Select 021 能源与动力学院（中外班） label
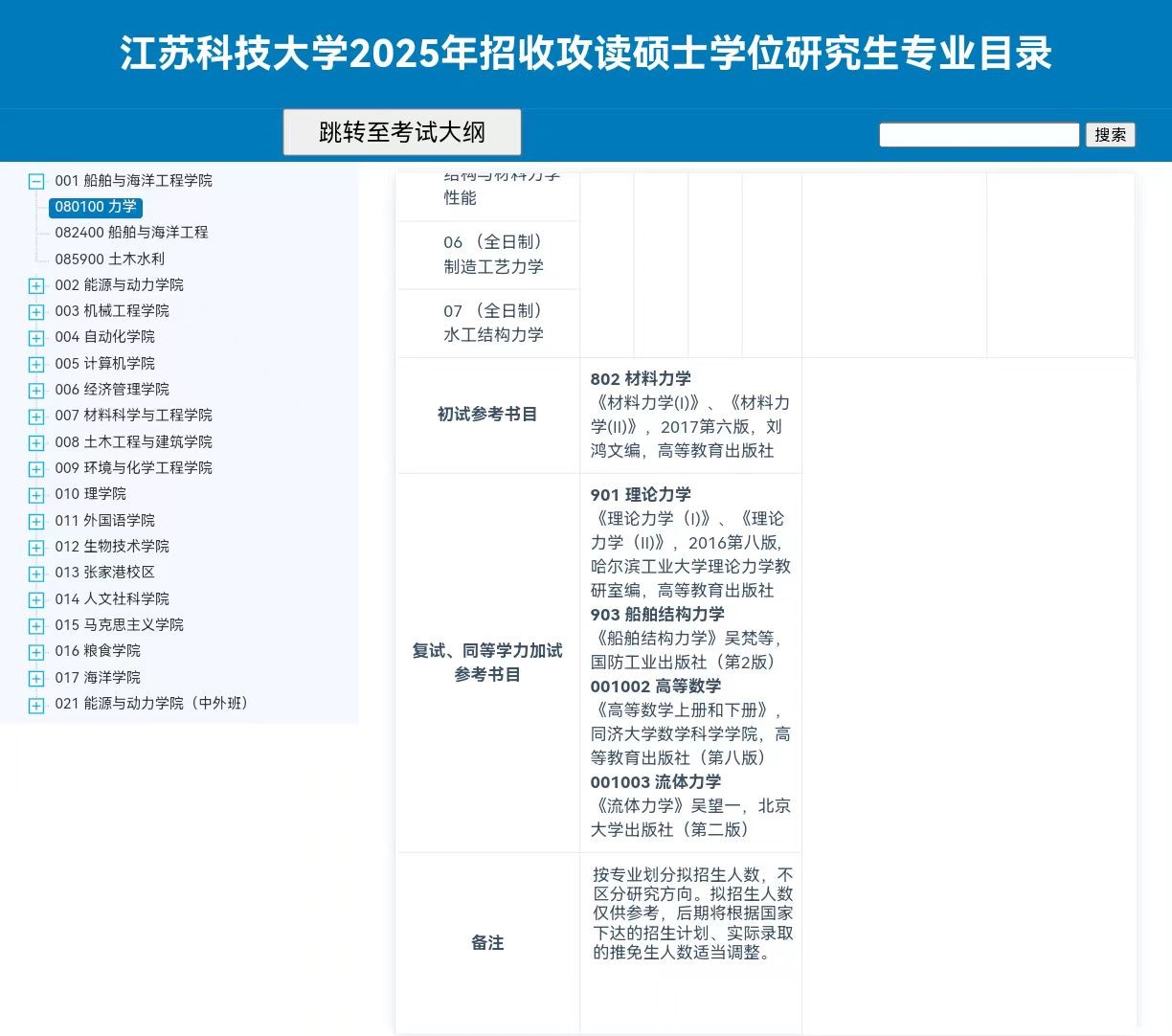The image size is (1172, 1036). tap(154, 703)
